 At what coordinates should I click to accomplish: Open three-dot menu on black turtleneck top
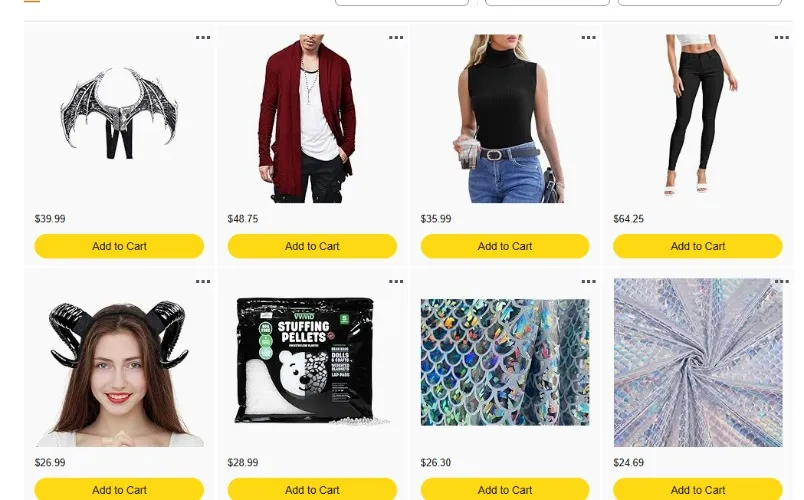pos(588,37)
